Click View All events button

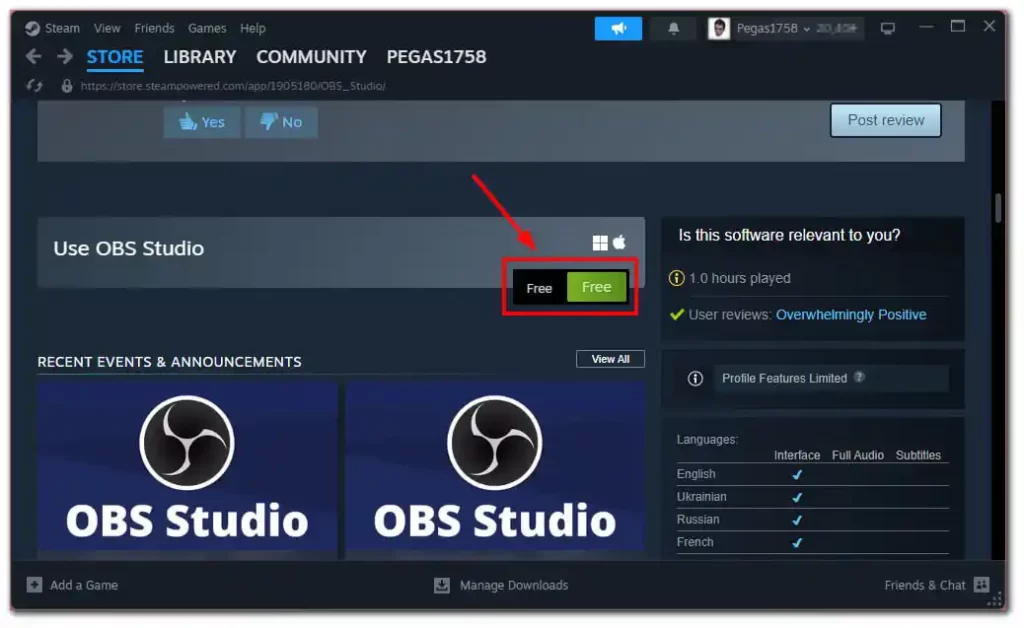[610, 359]
